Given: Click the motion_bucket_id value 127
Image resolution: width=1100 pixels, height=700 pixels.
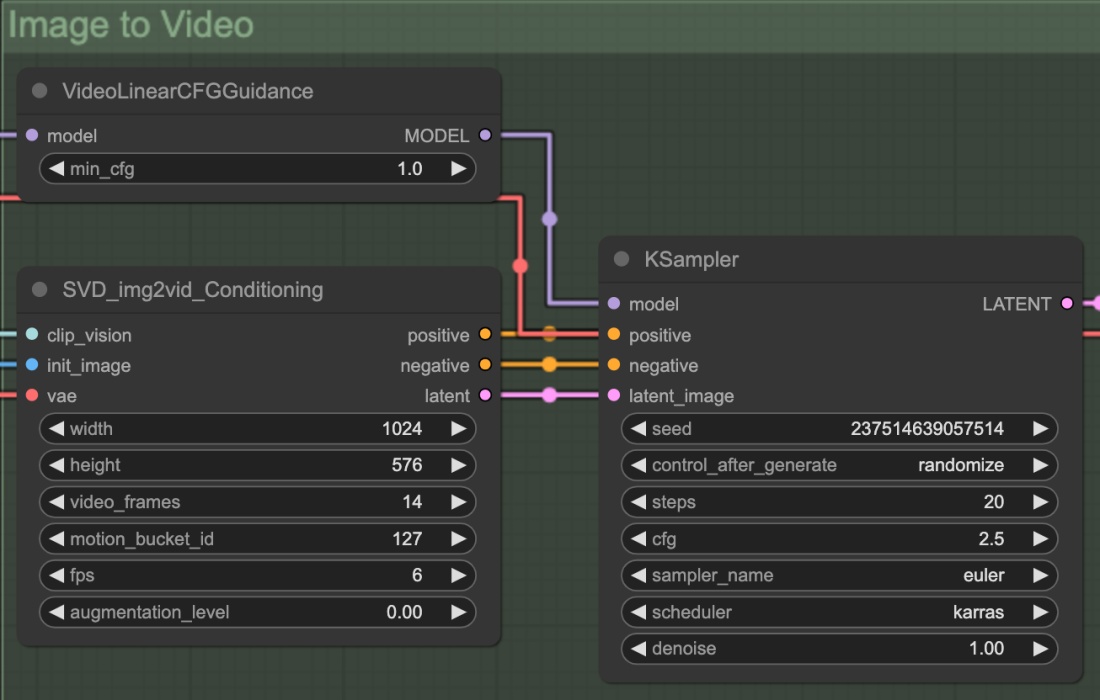Looking at the screenshot, I should click(407, 539).
